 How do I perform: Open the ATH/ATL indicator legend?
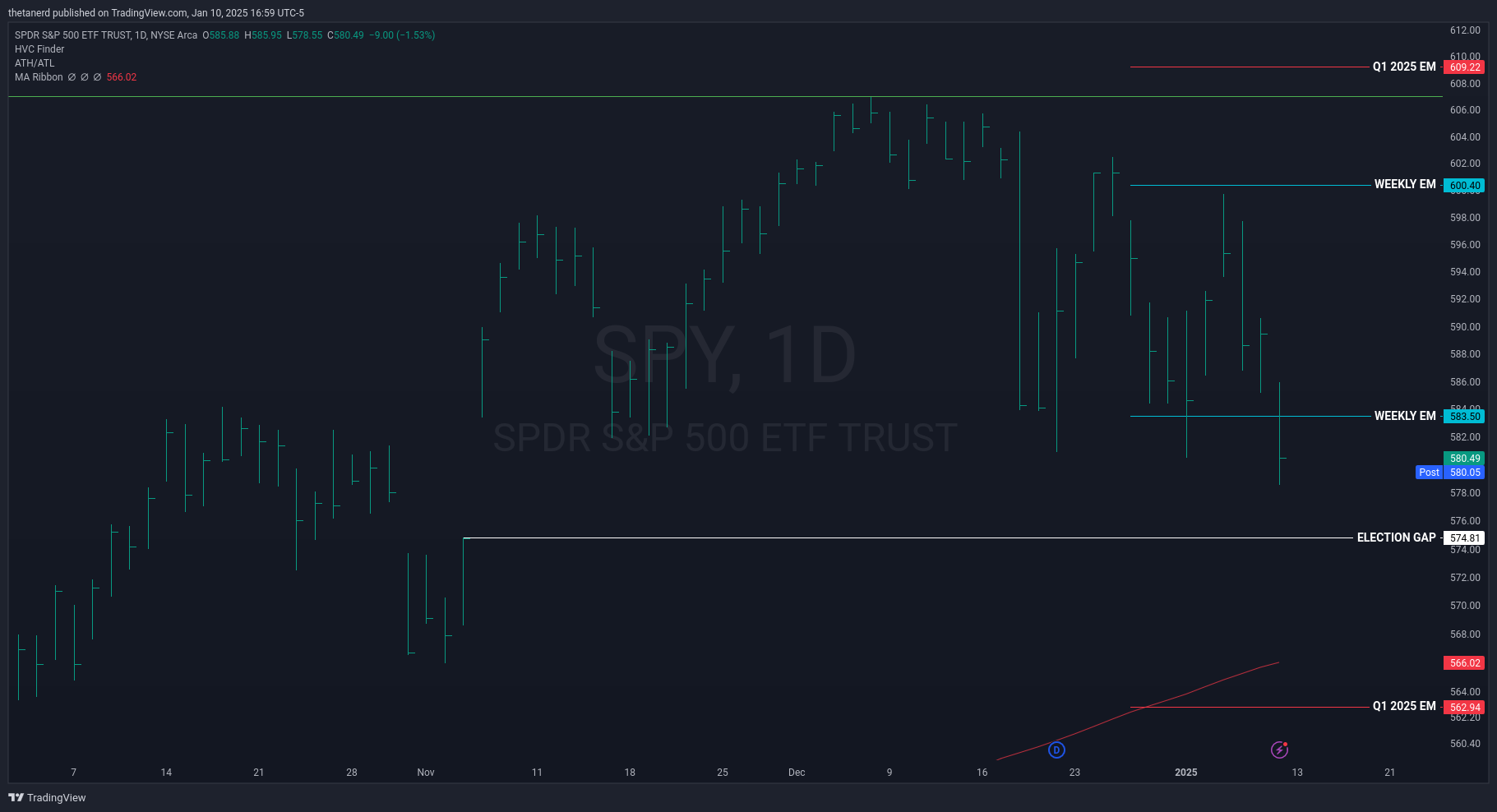coord(35,63)
